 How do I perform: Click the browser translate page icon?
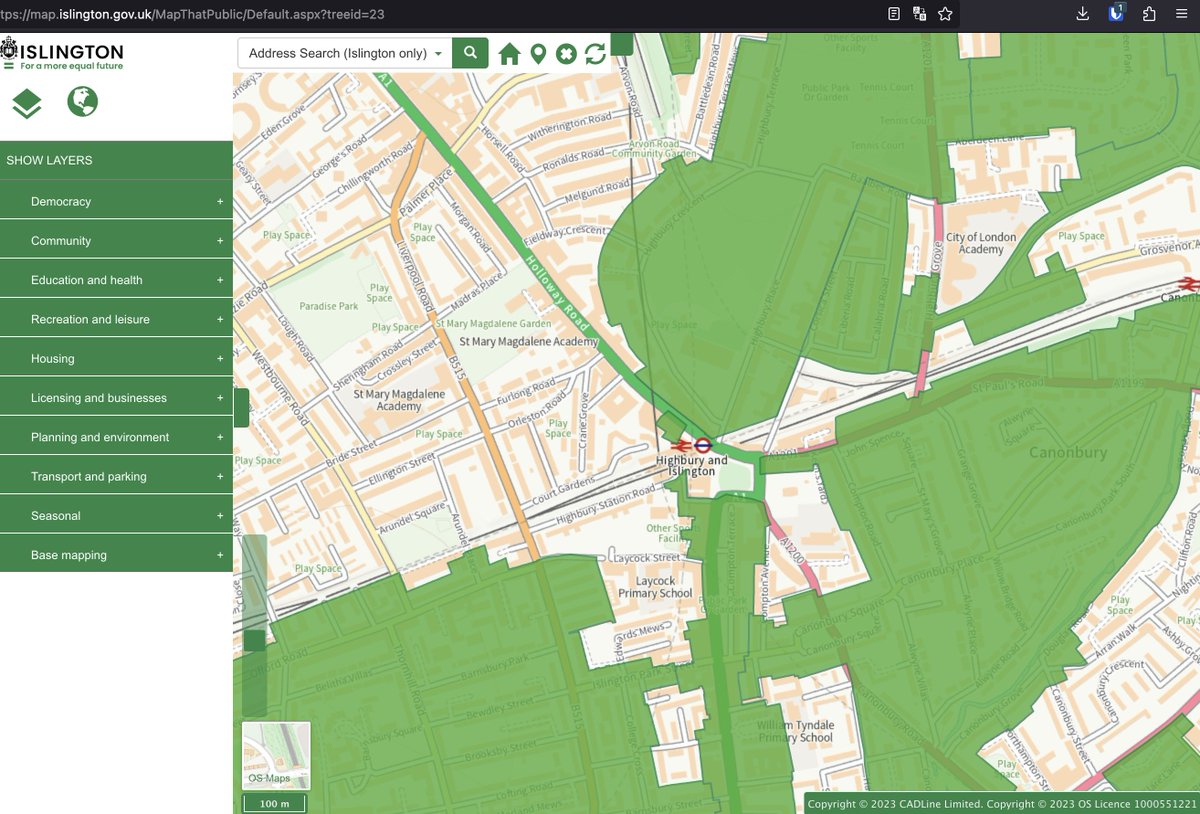click(x=919, y=14)
